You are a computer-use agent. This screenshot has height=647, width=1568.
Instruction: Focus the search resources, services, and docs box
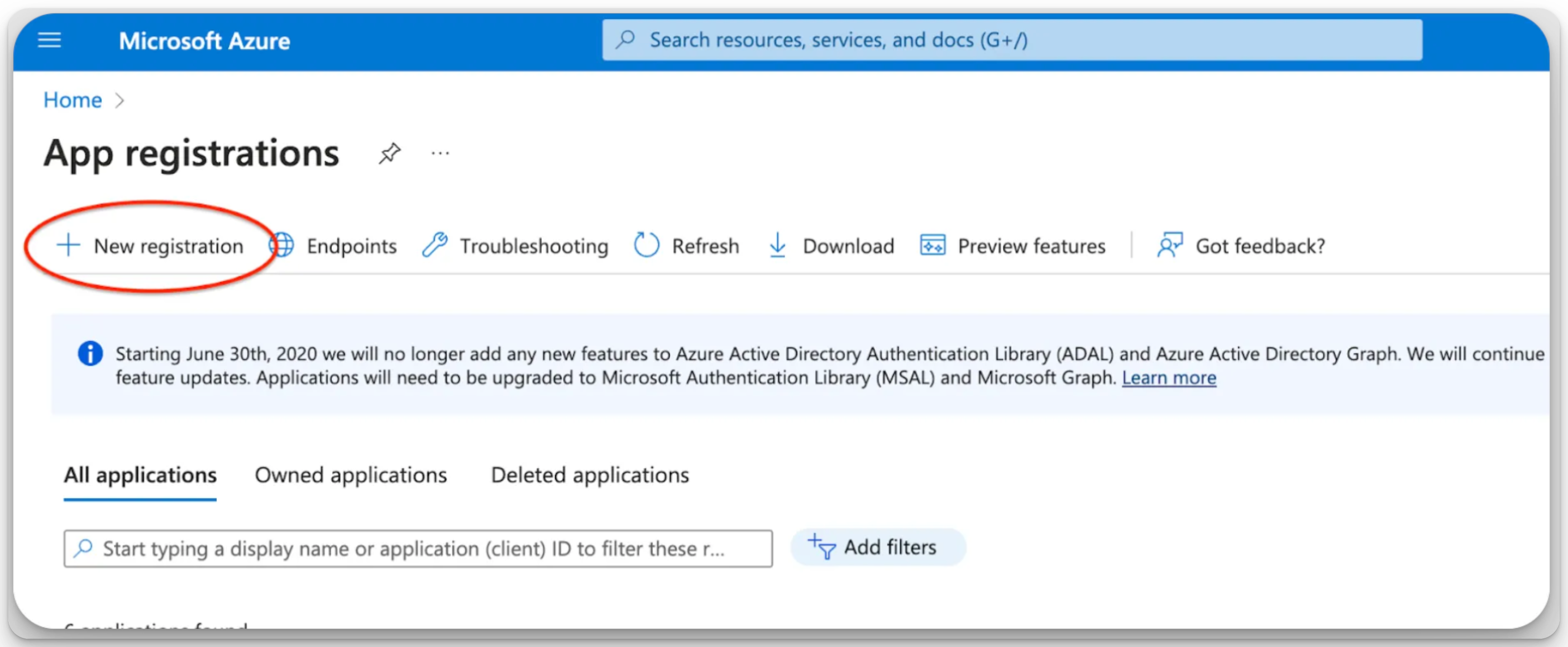pos(1012,40)
